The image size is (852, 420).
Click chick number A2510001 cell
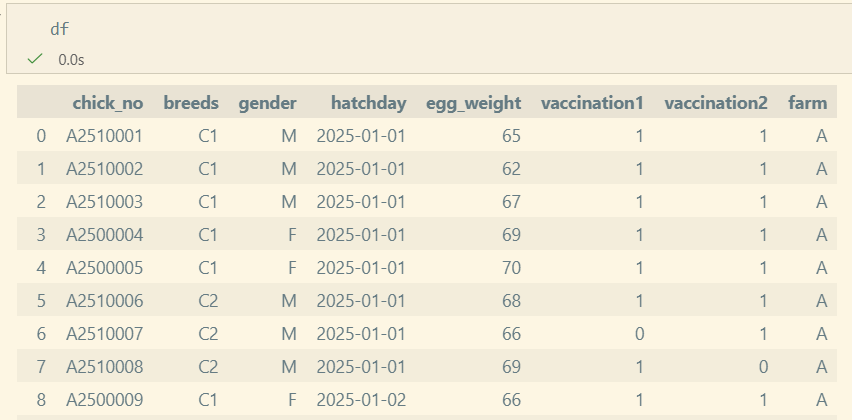pyautogui.click(x=104, y=136)
